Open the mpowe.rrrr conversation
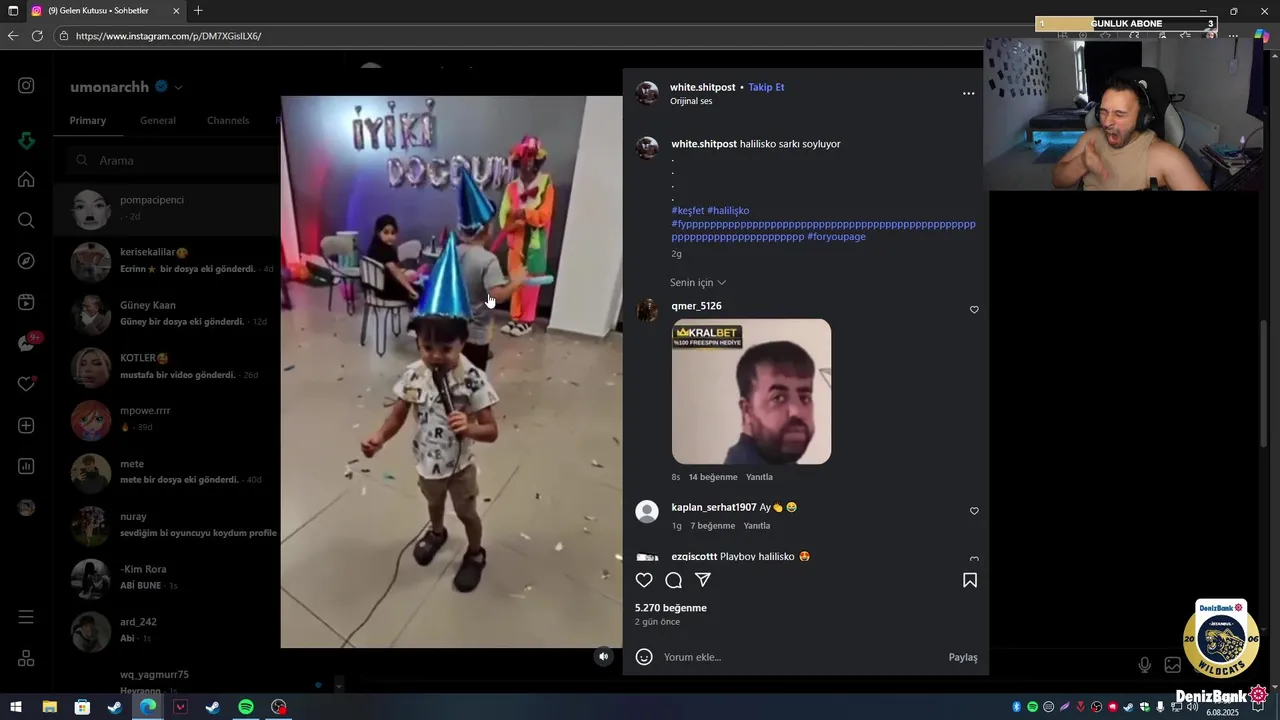This screenshot has width=1280, height=720. [x=166, y=420]
